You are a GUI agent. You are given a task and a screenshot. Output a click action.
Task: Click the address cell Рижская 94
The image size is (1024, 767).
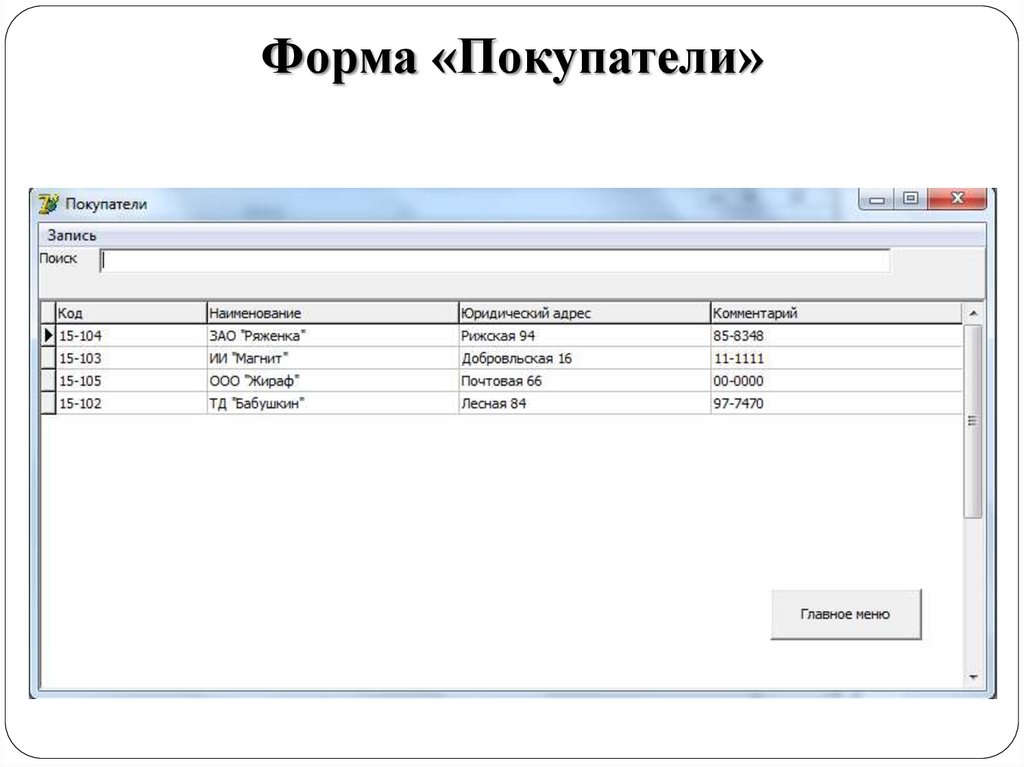(x=520, y=335)
